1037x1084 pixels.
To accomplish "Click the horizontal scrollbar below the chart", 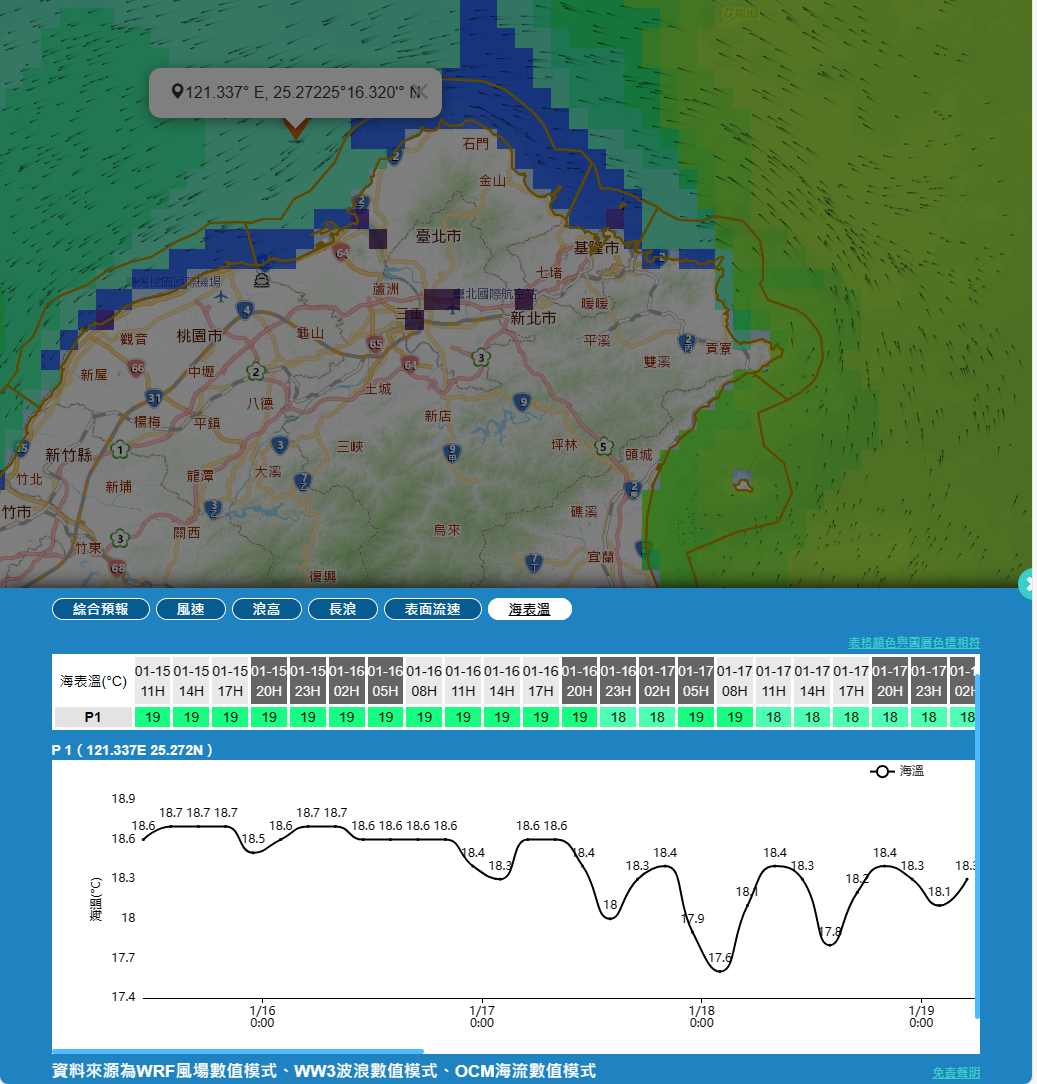I will 238,1051.
